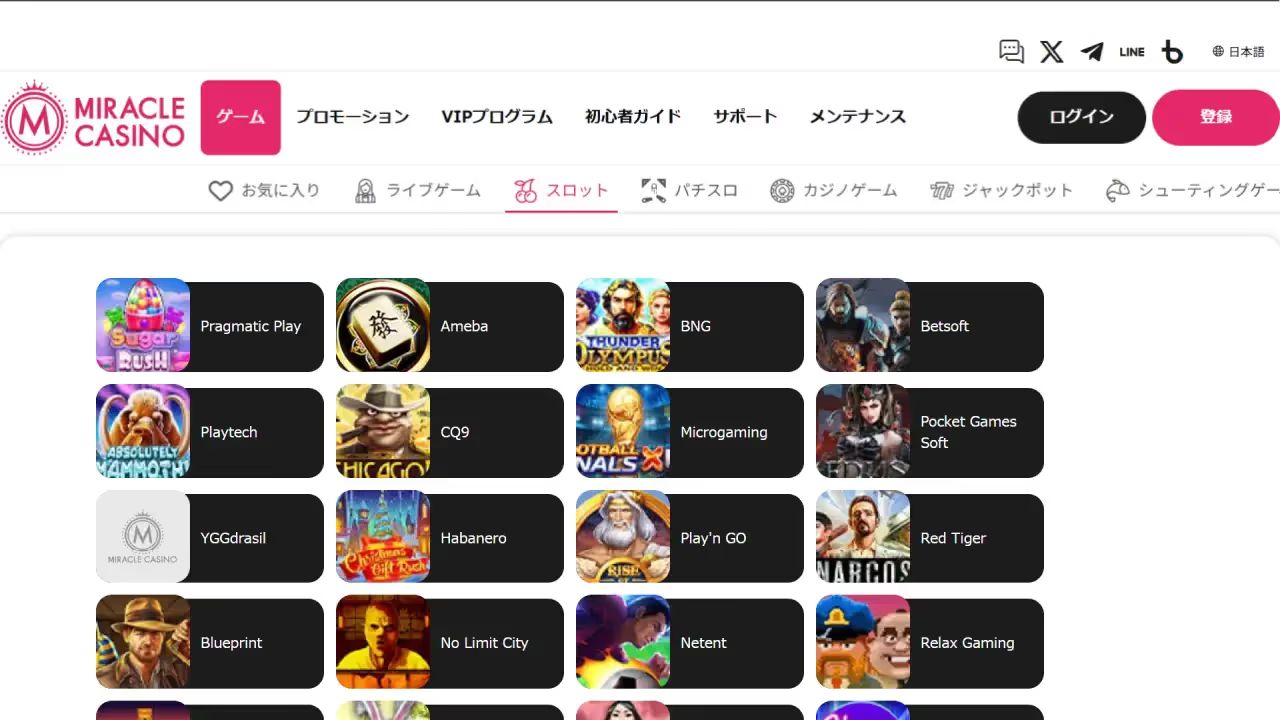Screen dimensions: 1280x720
Task: Click the Miracle Casino logo
Action: coord(95,118)
